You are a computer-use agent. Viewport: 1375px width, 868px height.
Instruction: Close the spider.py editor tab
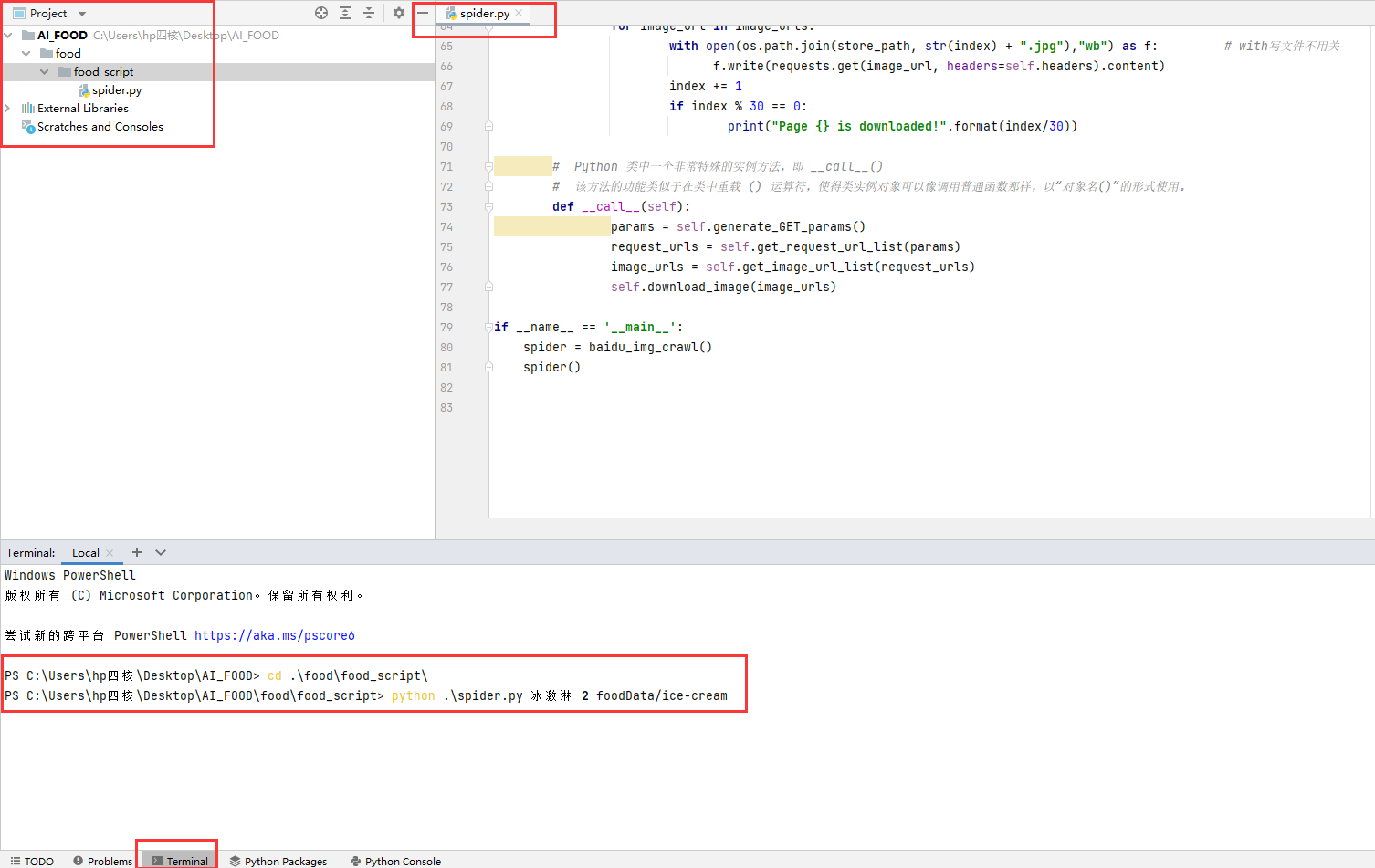click(519, 13)
